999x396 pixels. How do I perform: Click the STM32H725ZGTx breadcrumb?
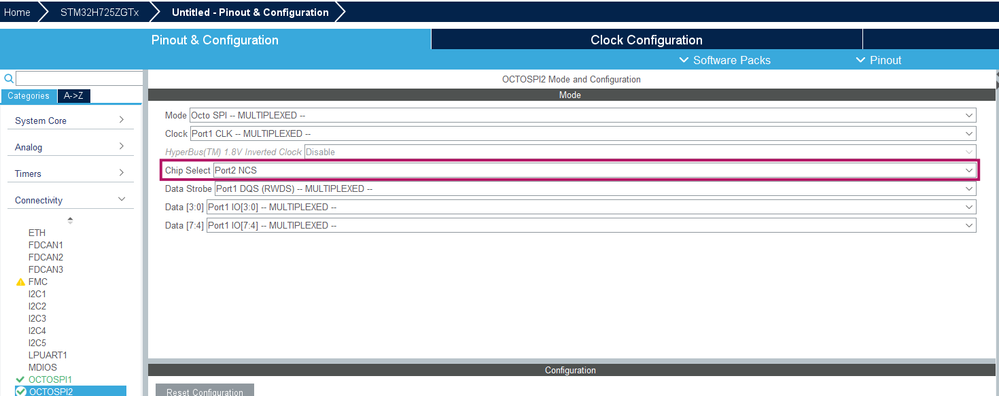pos(99,12)
